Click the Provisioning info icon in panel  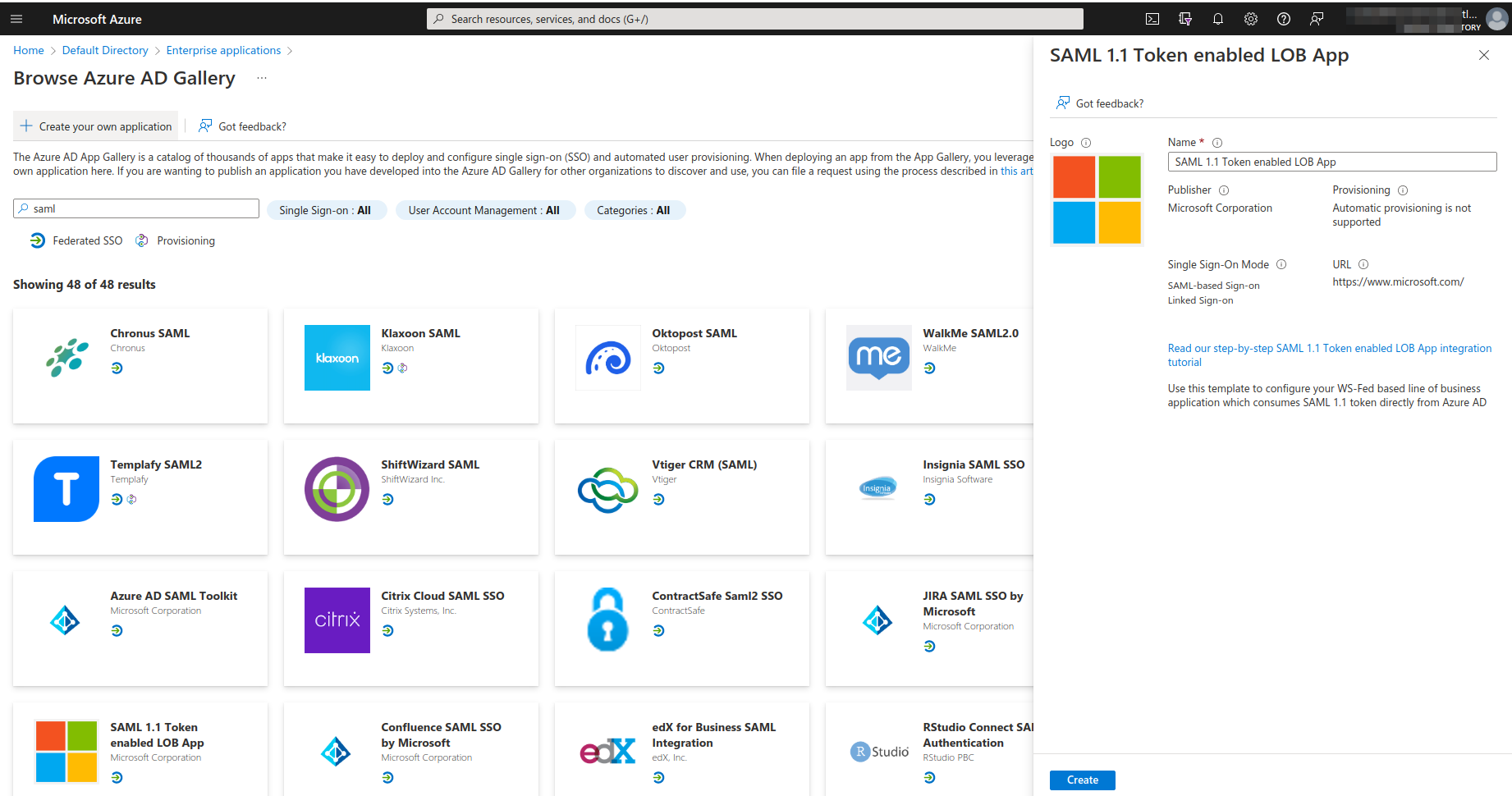click(x=1403, y=190)
